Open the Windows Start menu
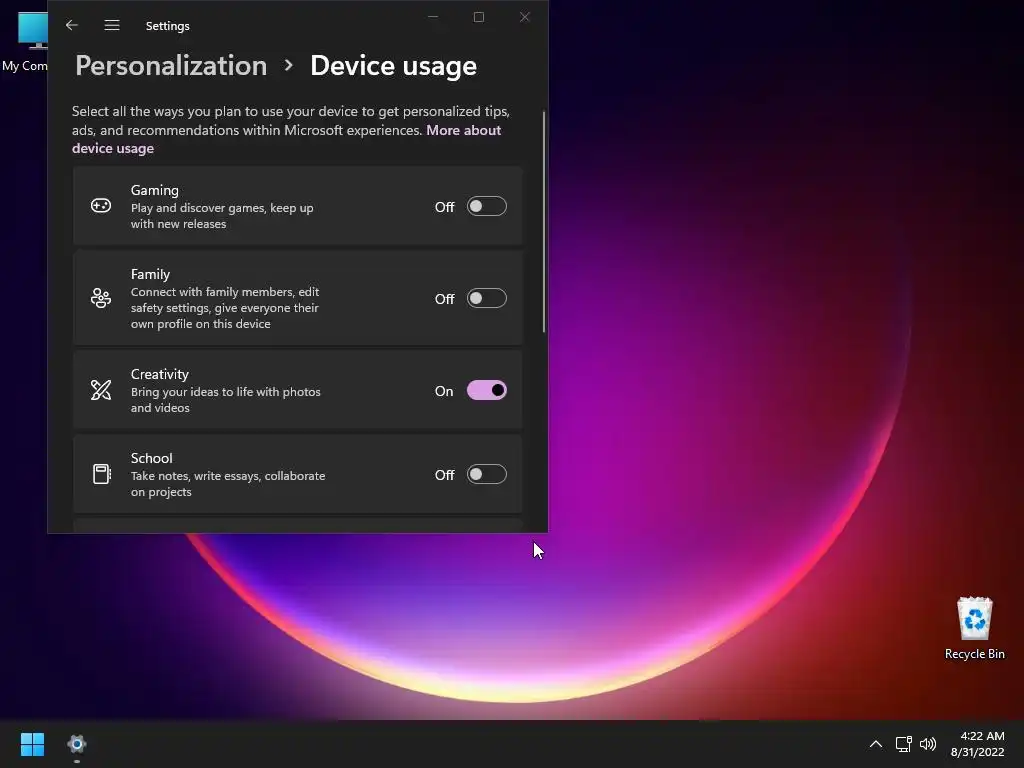Viewport: 1024px width, 768px height. pos(32,744)
